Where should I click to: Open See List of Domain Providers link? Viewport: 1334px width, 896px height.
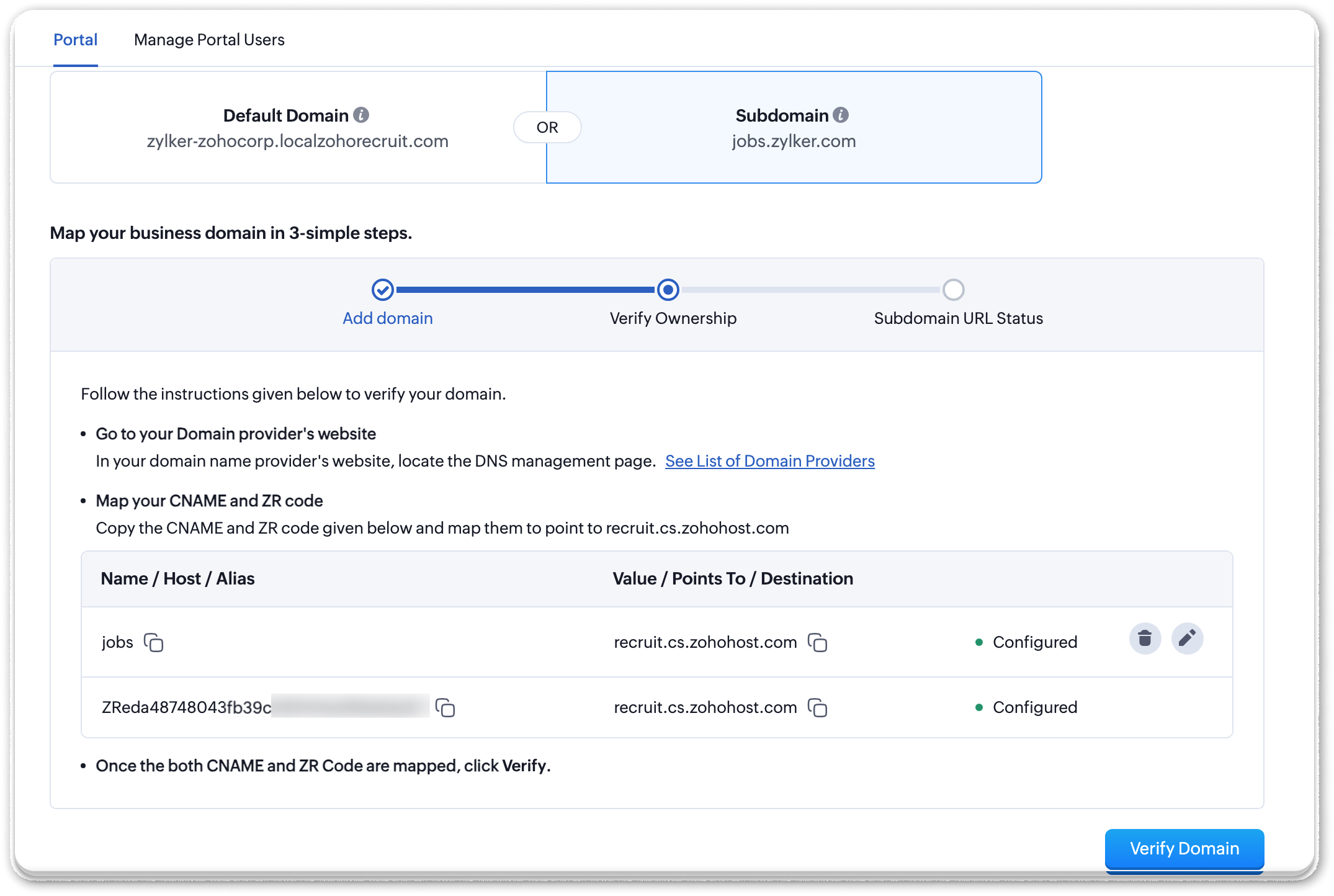tap(769, 461)
